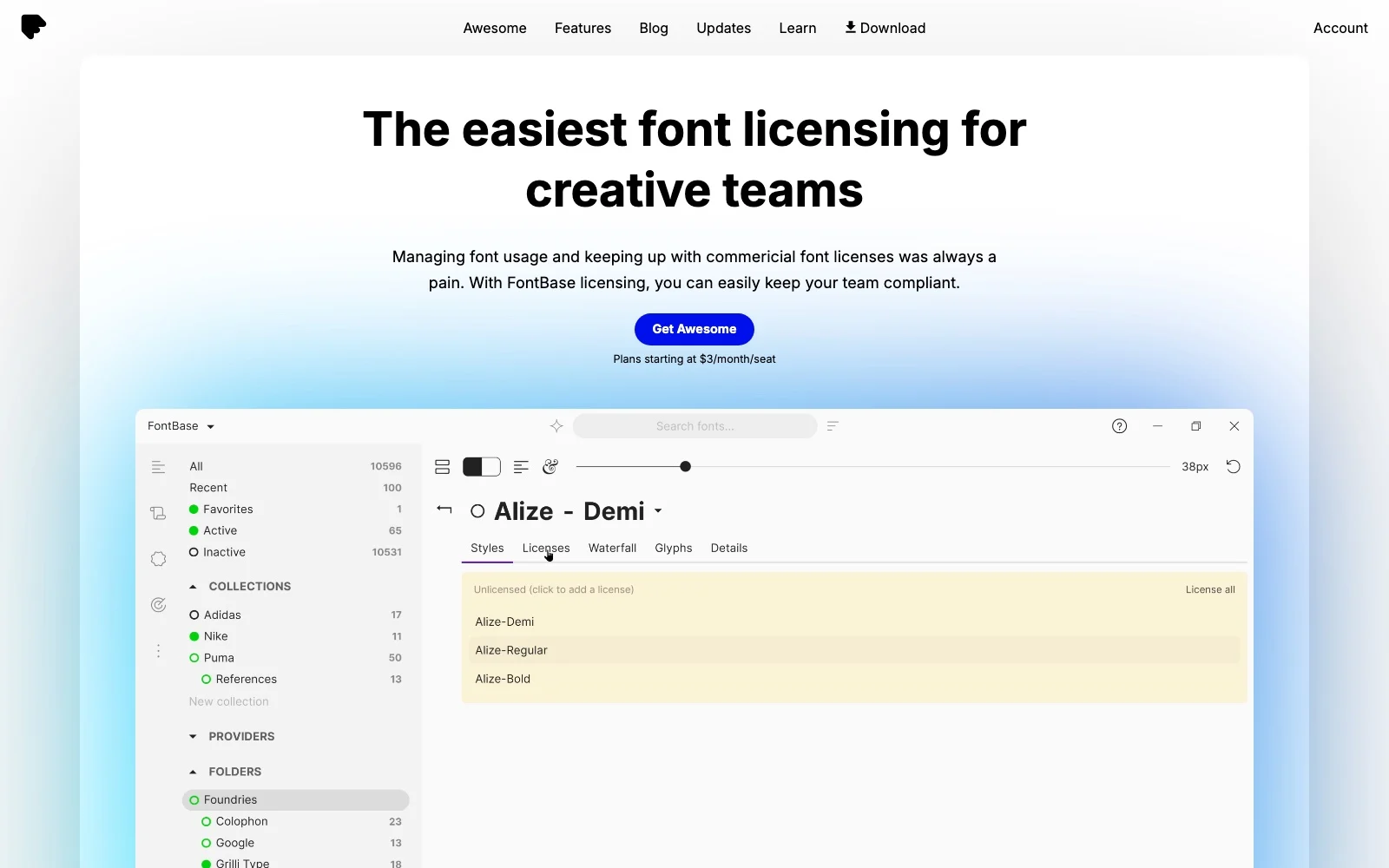Open the Blog navigation link
1389x868 pixels.
click(x=654, y=28)
